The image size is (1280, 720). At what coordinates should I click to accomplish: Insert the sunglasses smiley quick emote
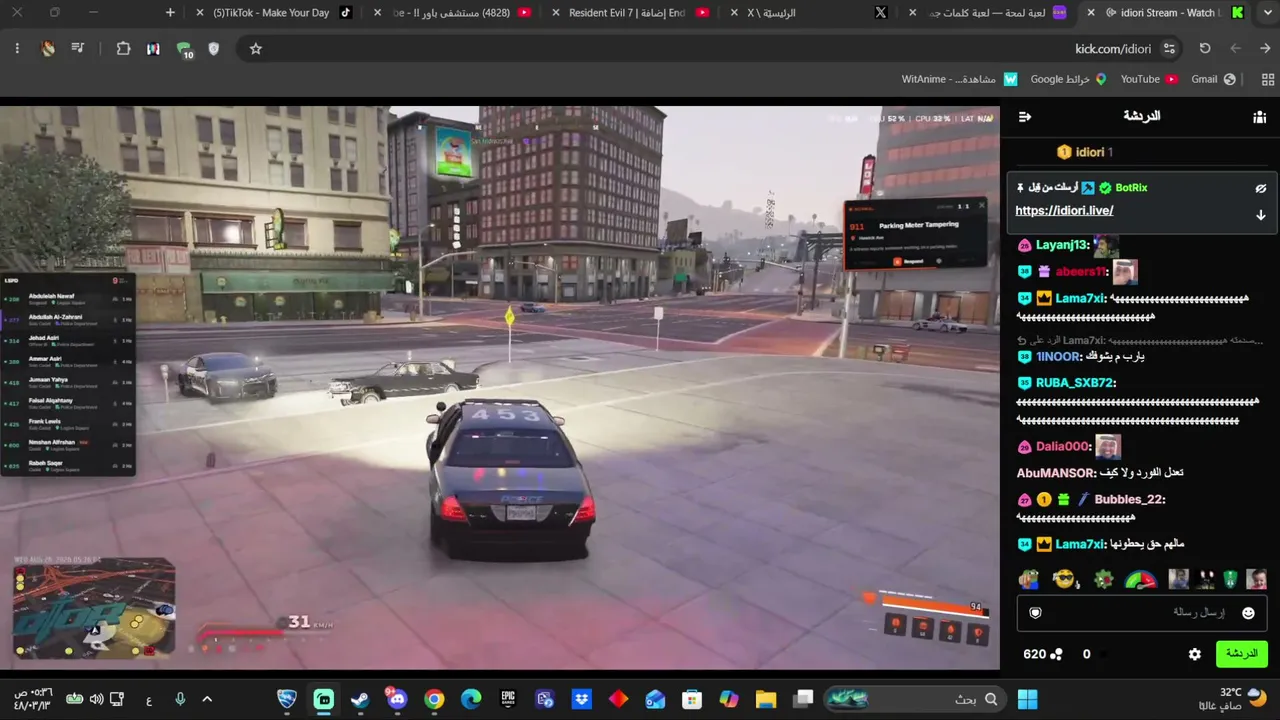[1065, 580]
